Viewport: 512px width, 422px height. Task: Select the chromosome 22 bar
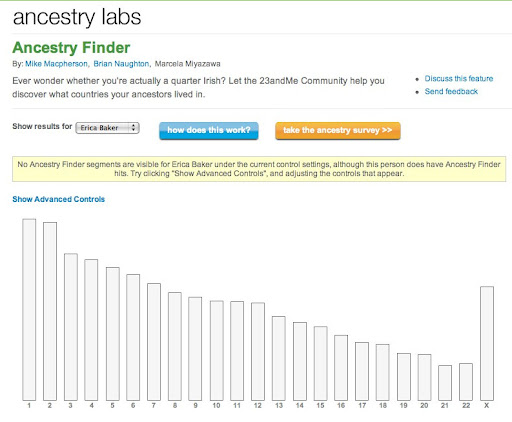point(466,382)
